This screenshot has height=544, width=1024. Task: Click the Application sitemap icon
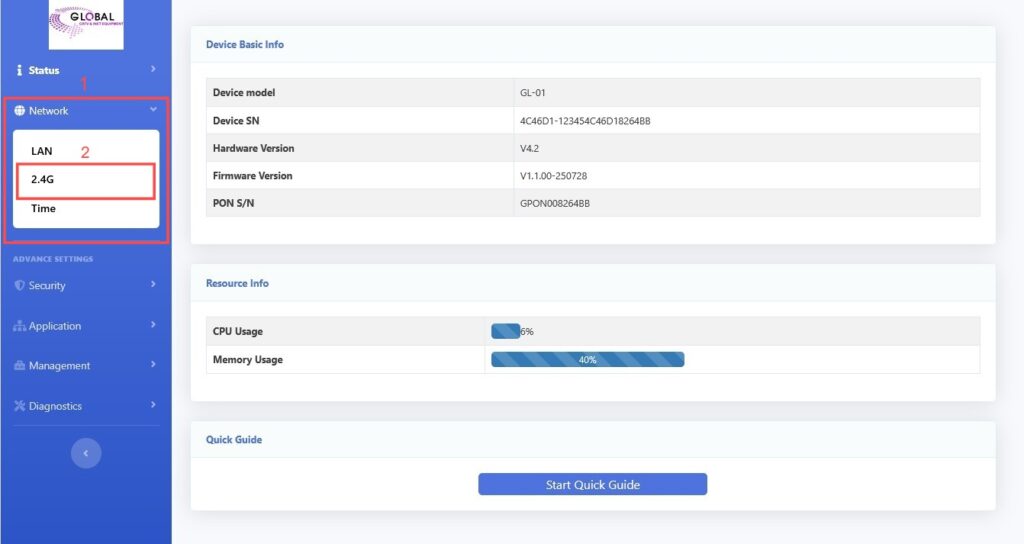click(x=20, y=326)
